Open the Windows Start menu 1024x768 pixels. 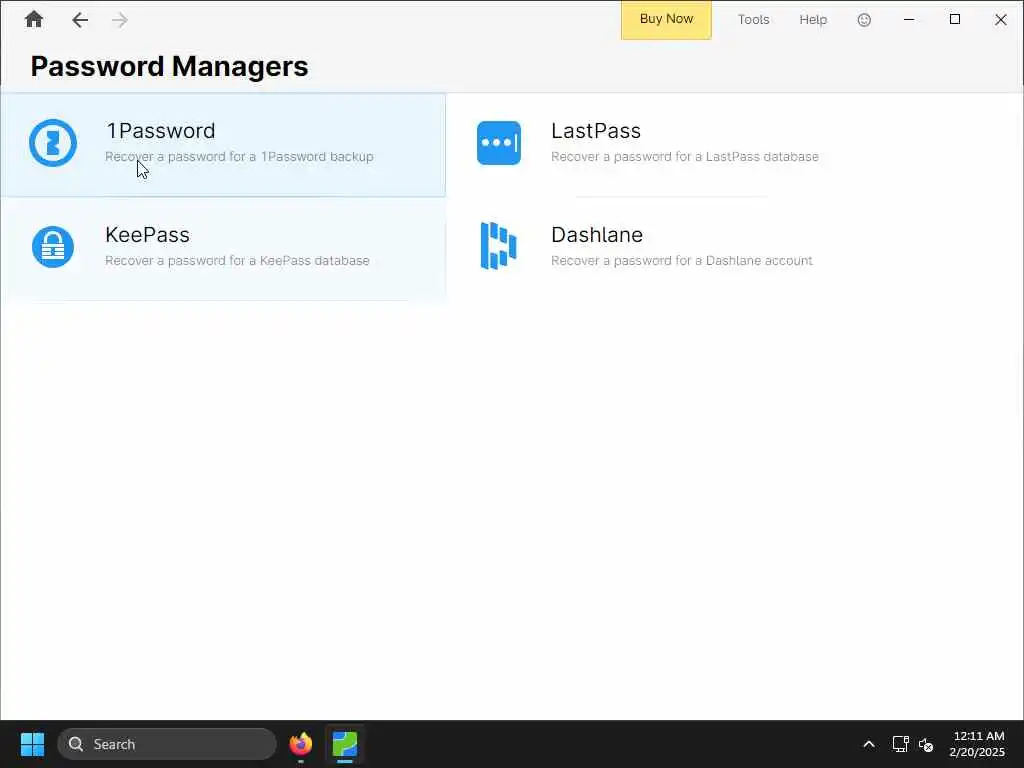[33, 744]
